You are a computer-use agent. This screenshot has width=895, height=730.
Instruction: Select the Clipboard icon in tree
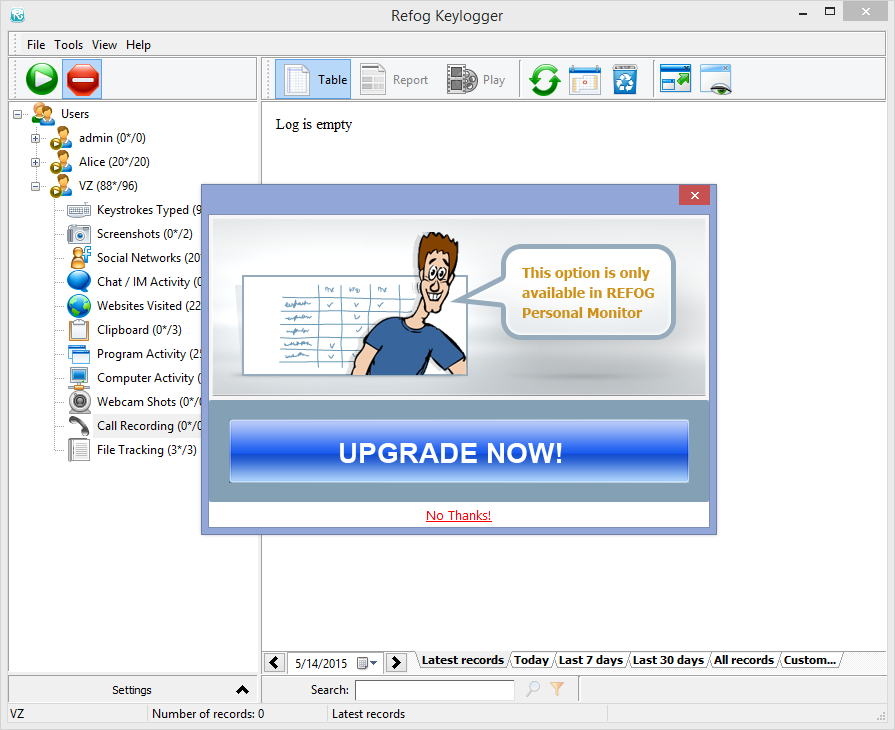[x=79, y=330]
